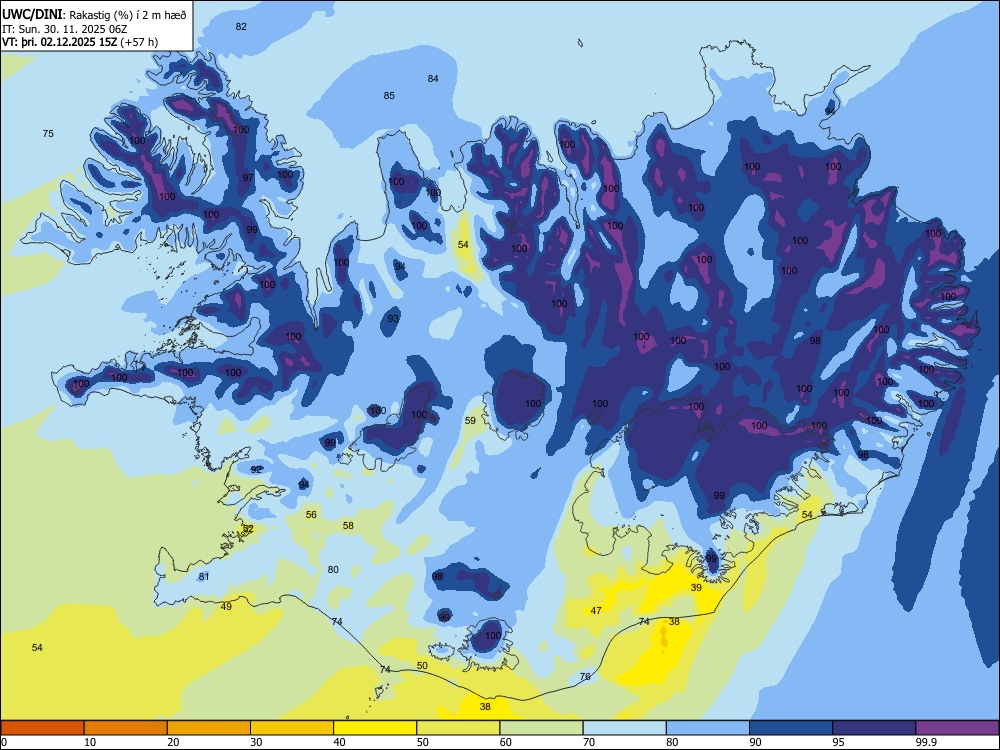The width and height of the screenshot is (1000, 750).
Task: Click the legend tick label '99.9'
Action: click(x=926, y=742)
